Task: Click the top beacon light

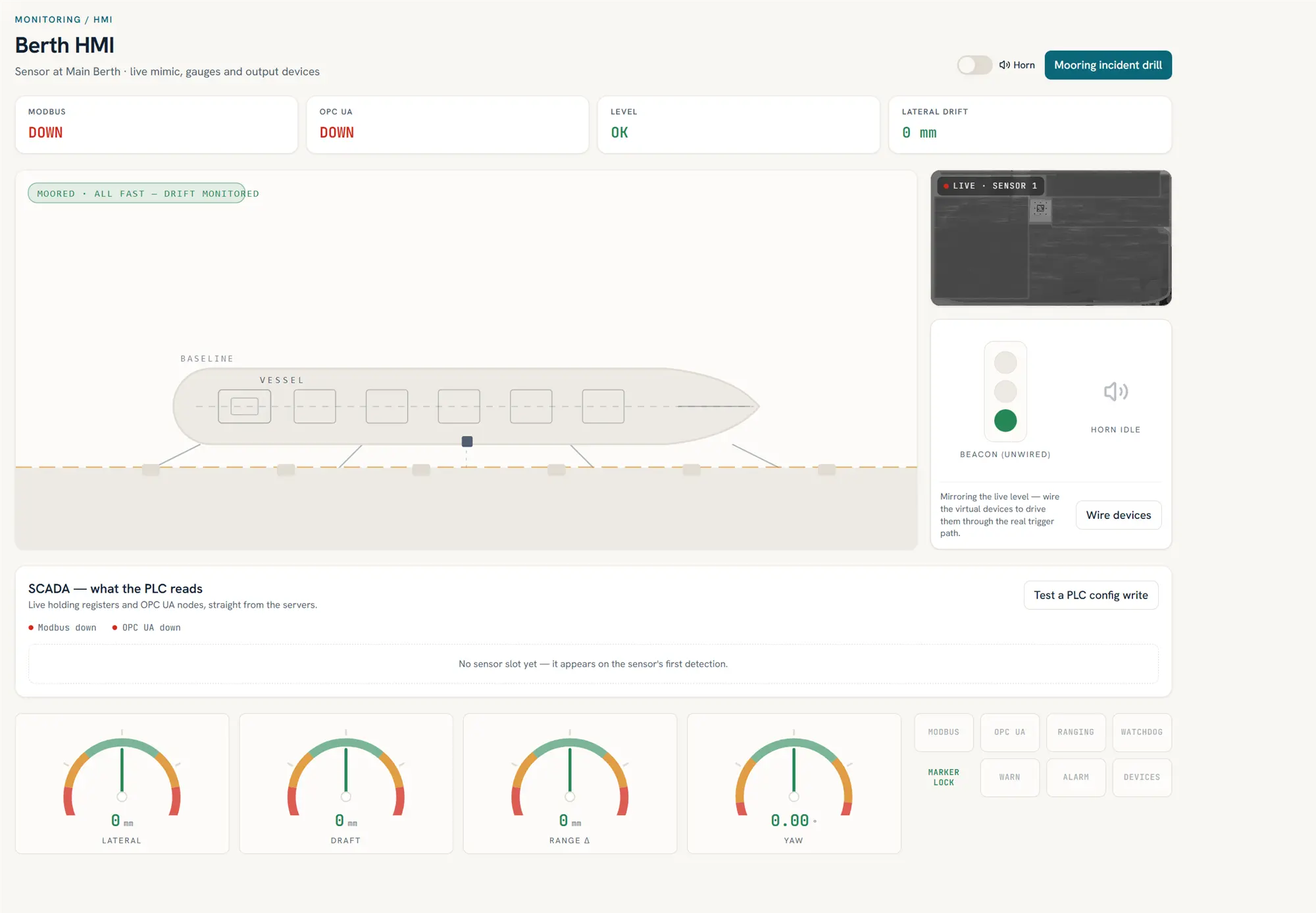Action: (x=1005, y=362)
